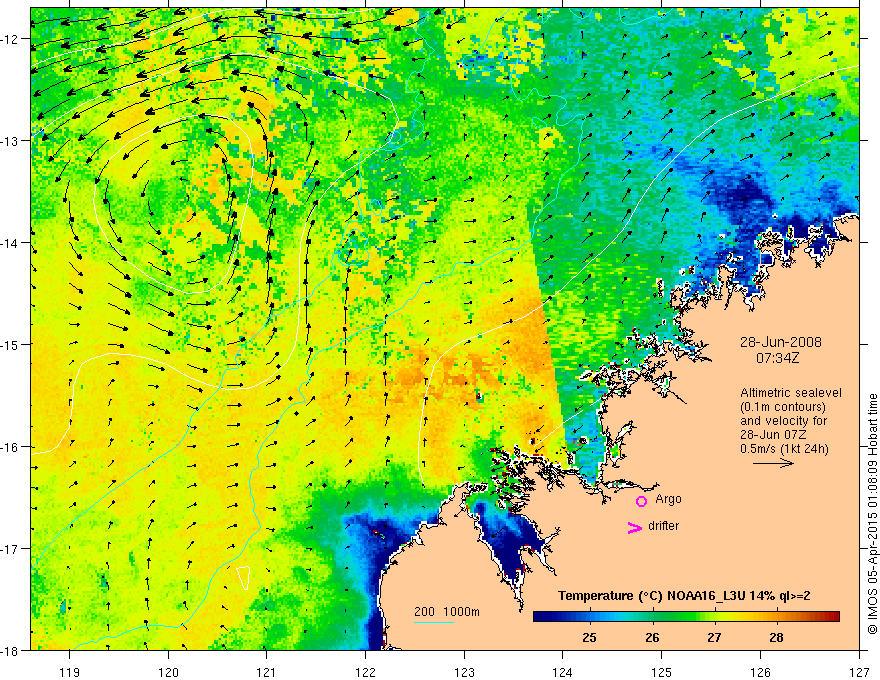Click the 'and velocity for' caption line
Viewport: 880px width, 680px height.
(x=783, y=421)
